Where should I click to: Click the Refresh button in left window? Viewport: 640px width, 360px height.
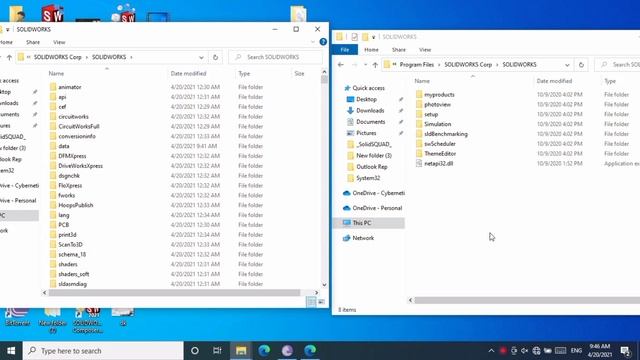coord(216,57)
